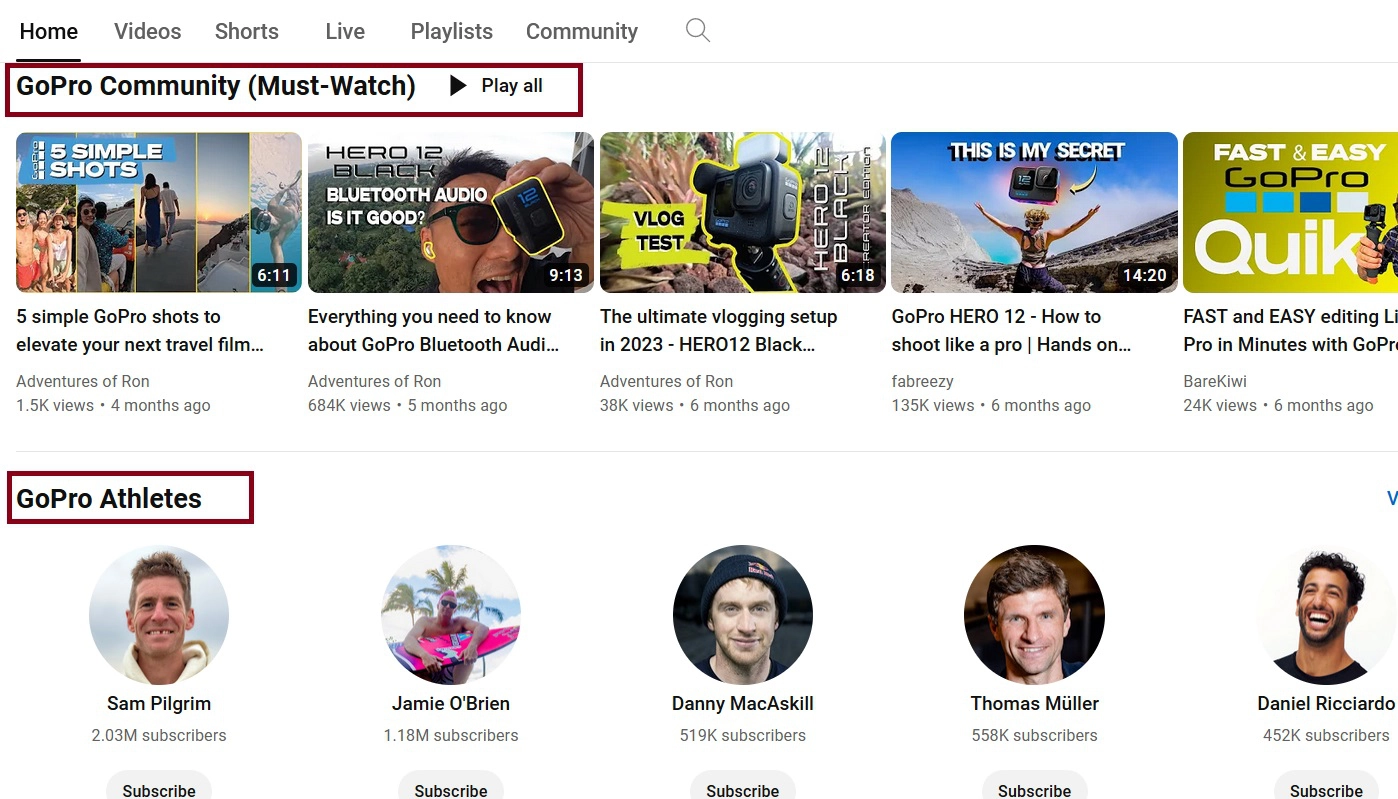The image size is (1398, 799).
Task: Click '558K subscribers' under Thomas Müller
Action: click(1034, 735)
